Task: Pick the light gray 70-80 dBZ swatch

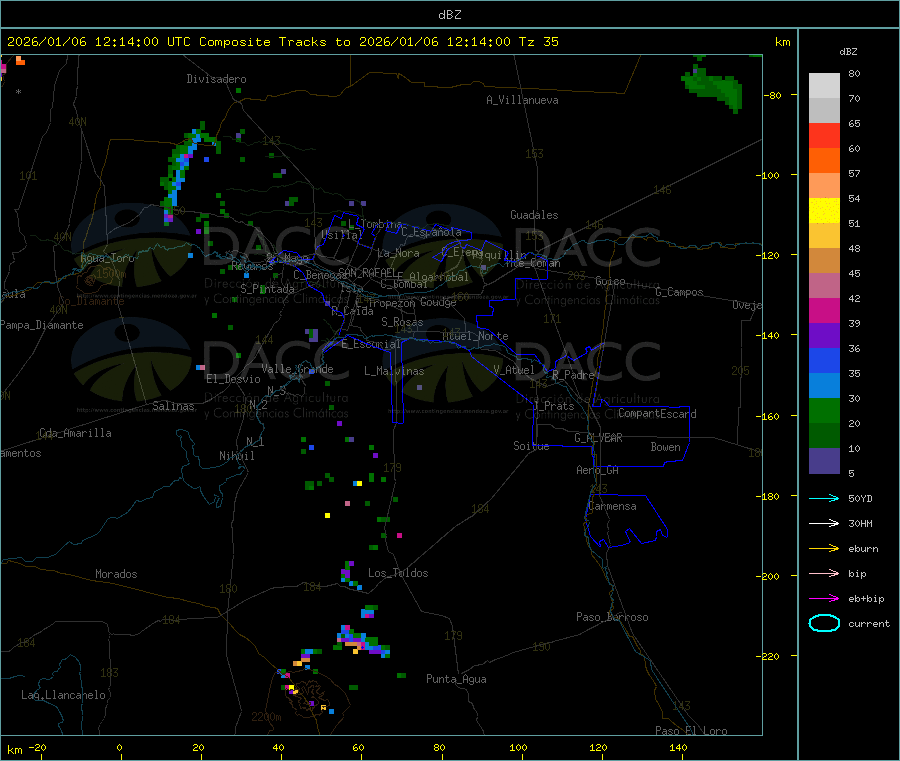Action: click(824, 86)
